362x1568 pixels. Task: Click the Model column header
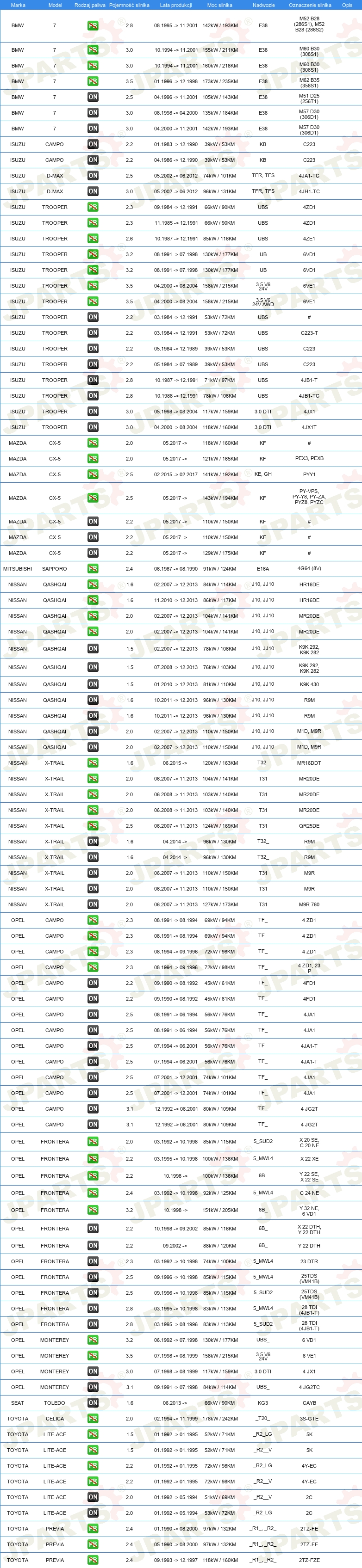pyautogui.click(x=55, y=5)
